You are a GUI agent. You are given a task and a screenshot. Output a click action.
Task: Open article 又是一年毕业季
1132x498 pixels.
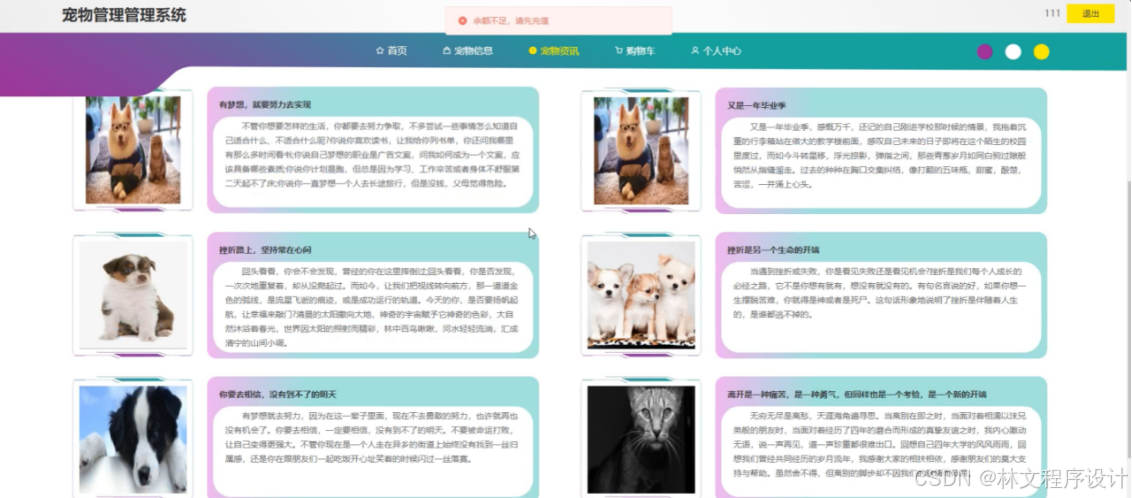(x=757, y=105)
